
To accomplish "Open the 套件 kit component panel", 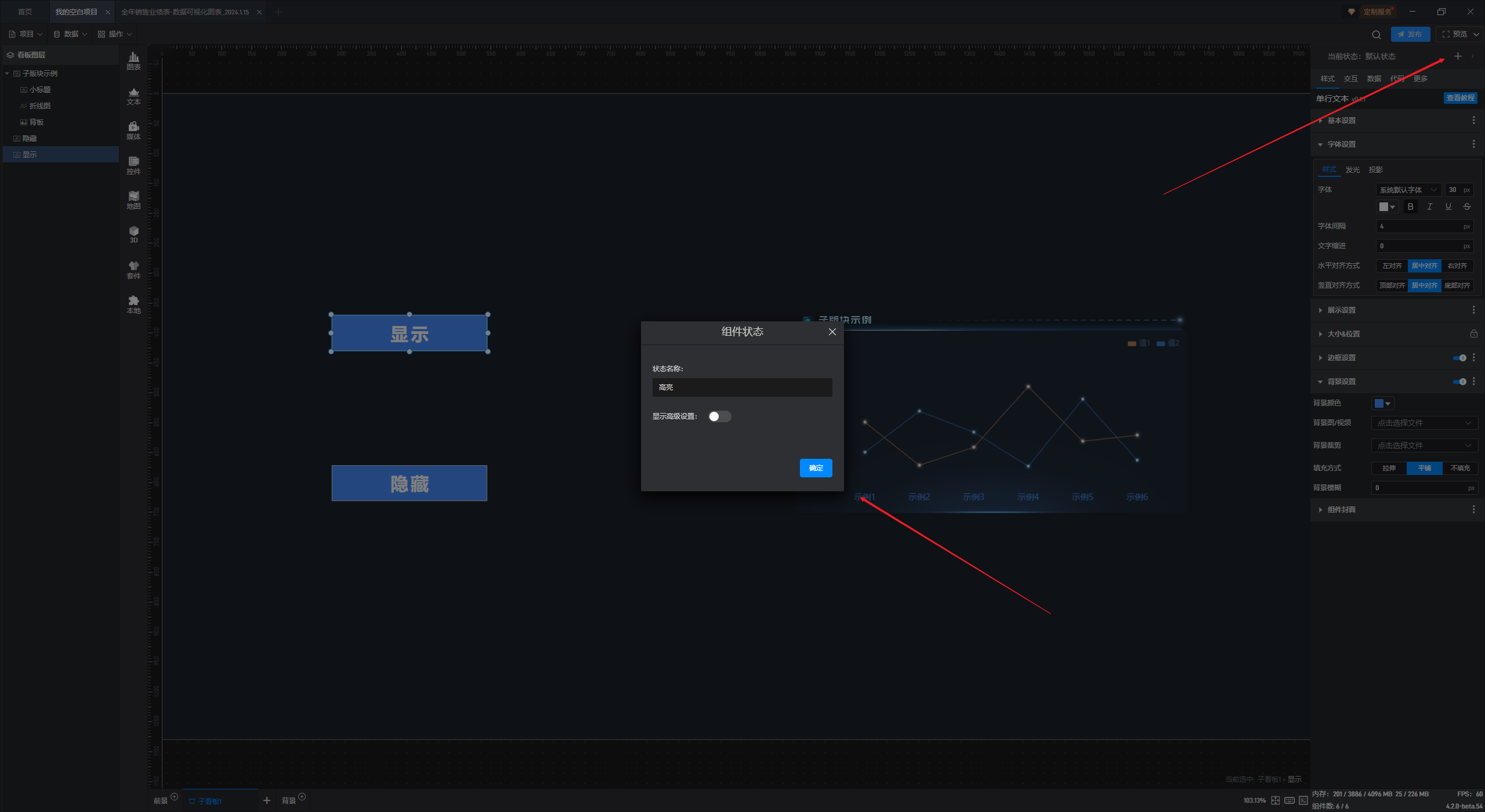I will [133, 269].
